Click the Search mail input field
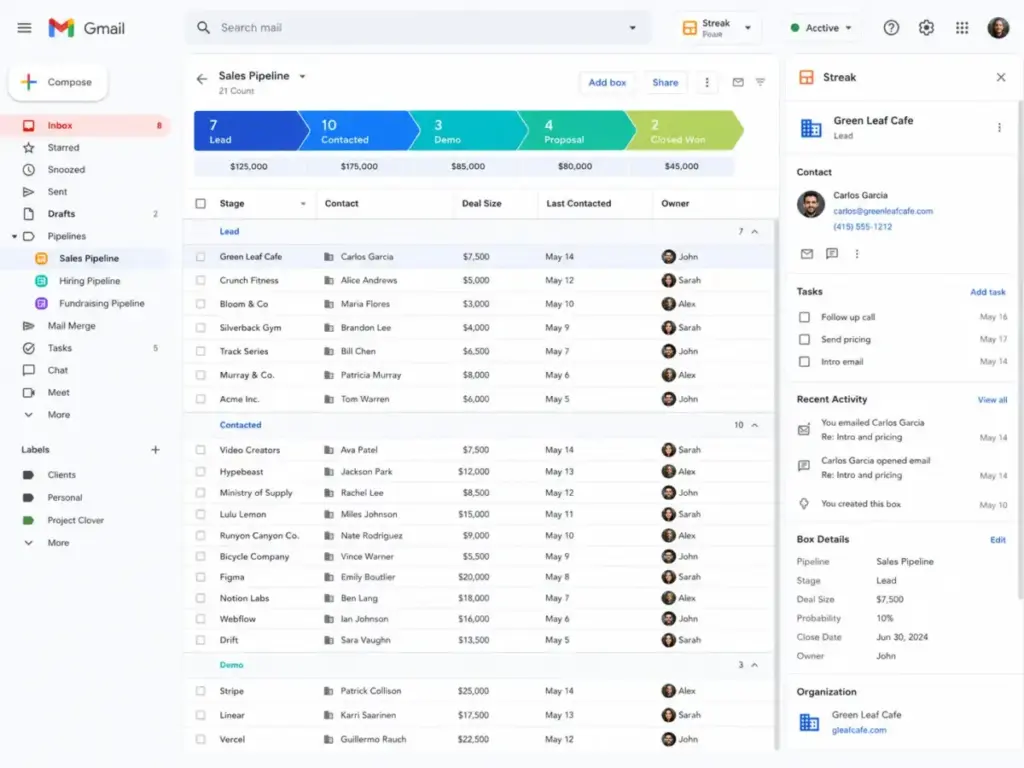The height and width of the screenshot is (768, 1024). point(418,27)
